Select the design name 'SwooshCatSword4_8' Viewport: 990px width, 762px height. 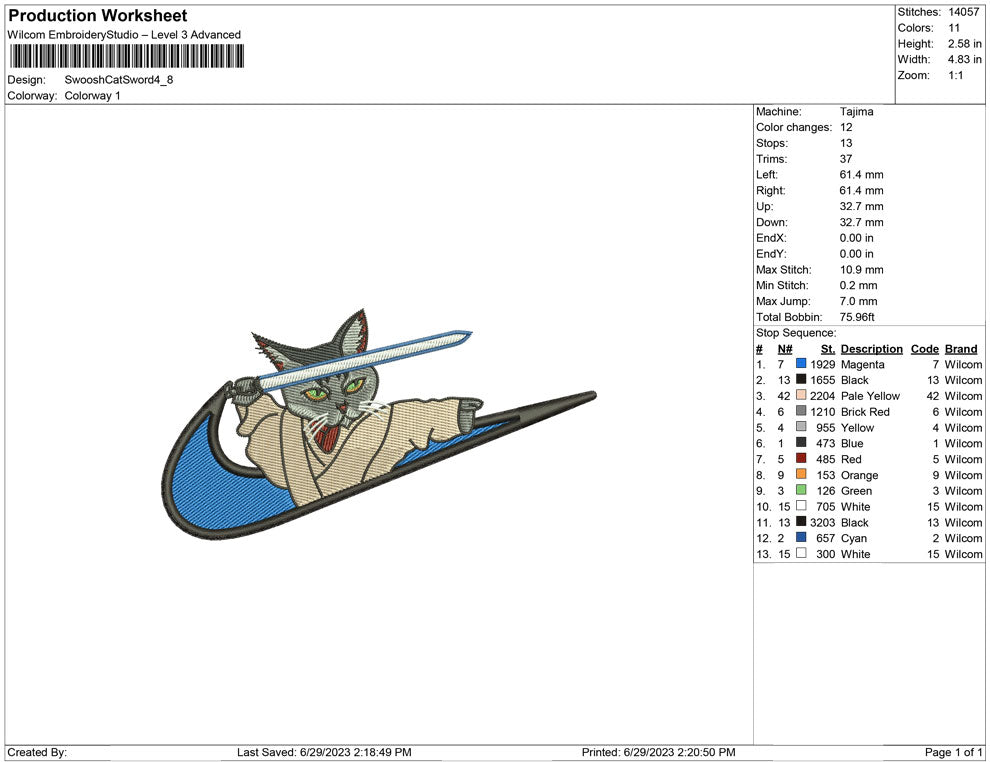point(119,80)
